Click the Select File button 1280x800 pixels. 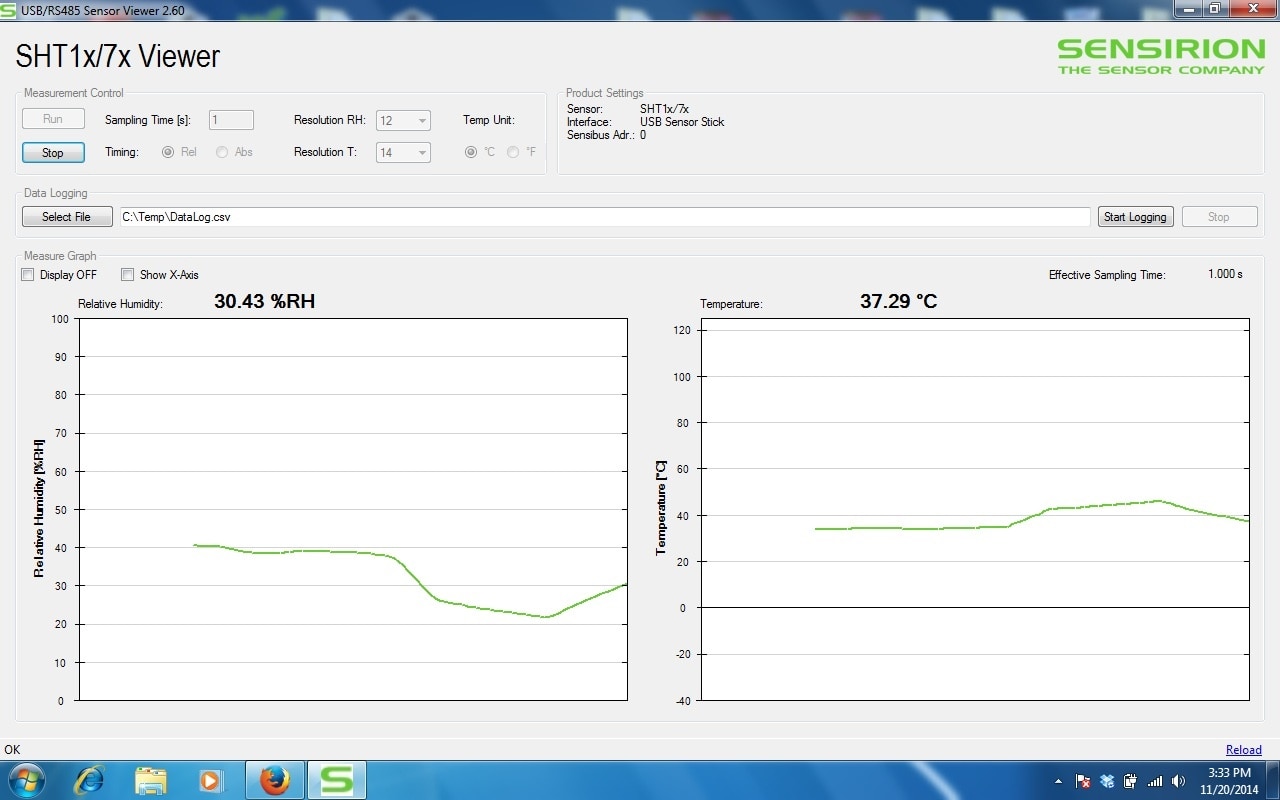pos(67,217)
